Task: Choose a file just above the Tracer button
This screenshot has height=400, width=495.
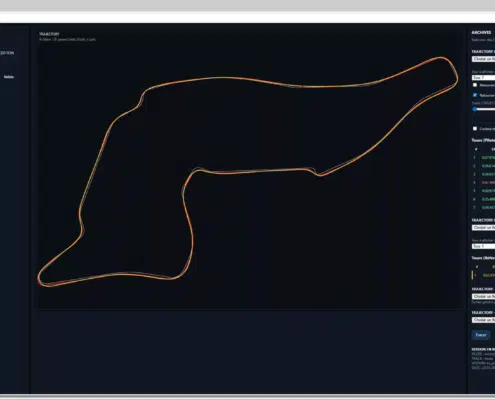Action: pyautogui.click(x=483, y=320)
